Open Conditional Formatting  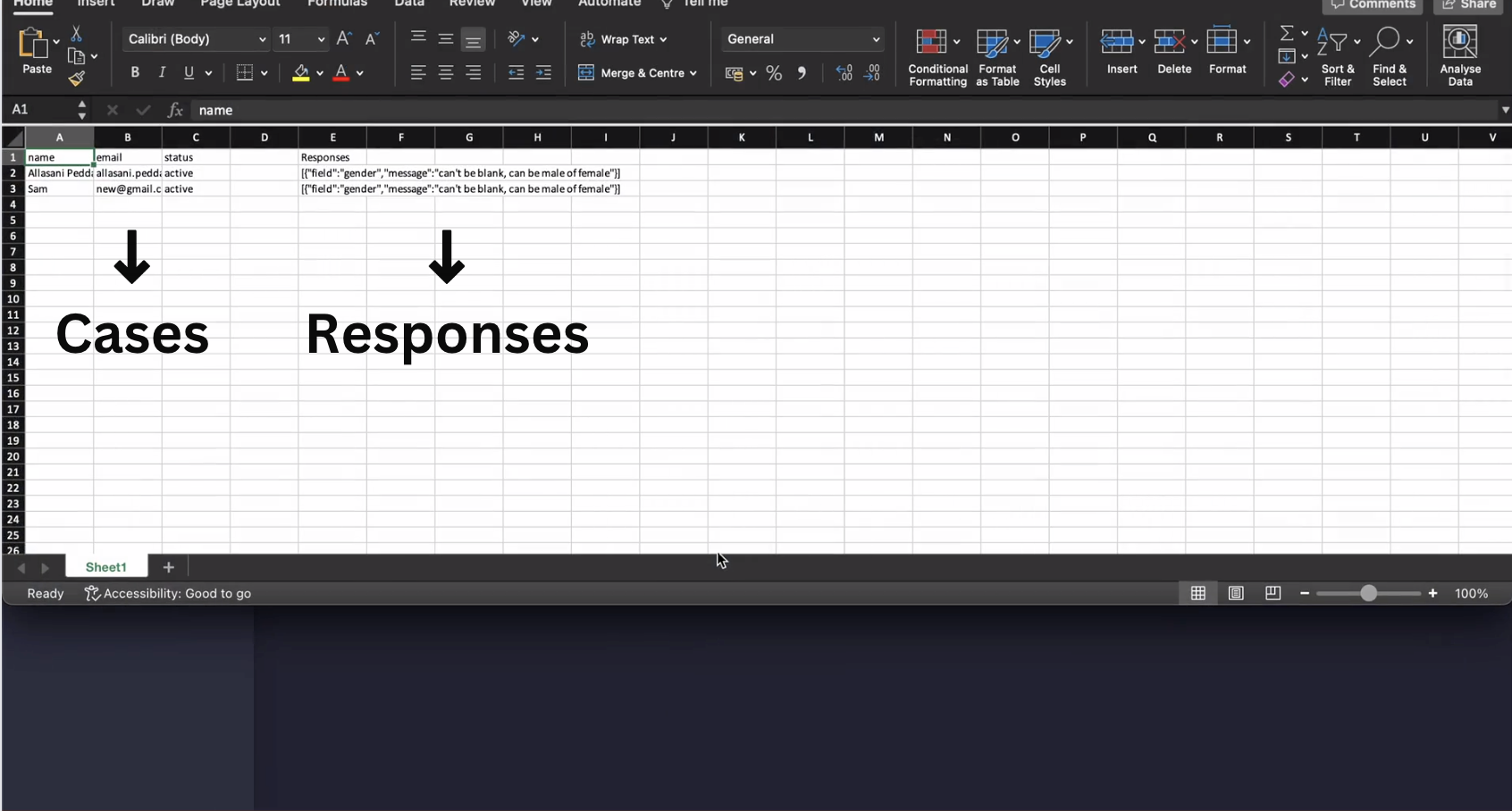point(937,57)
